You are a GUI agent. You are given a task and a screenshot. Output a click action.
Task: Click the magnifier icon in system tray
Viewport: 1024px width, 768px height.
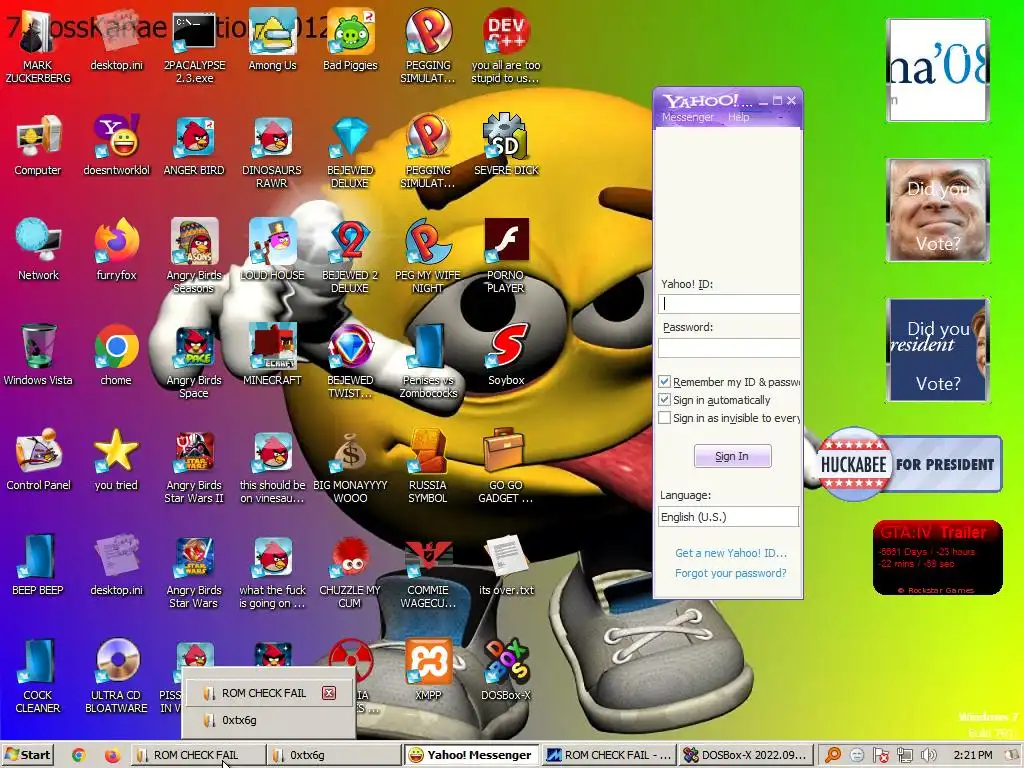(x=833, y=755)
